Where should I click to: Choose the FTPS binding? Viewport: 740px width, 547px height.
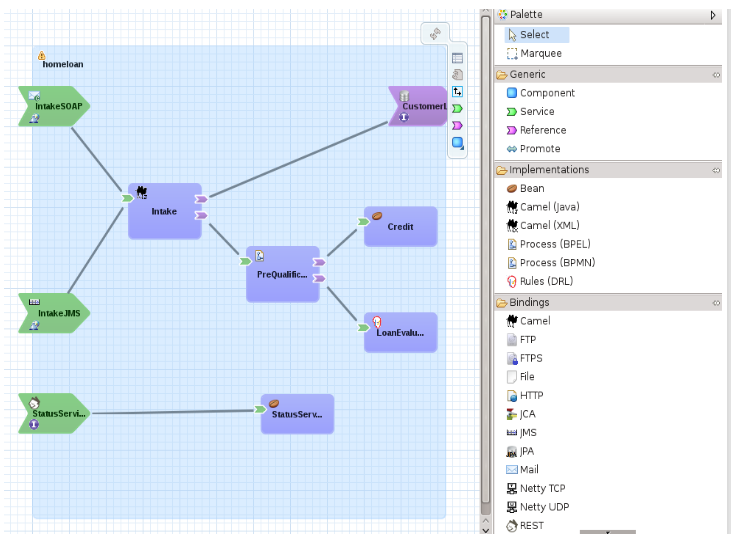point(524,359)
